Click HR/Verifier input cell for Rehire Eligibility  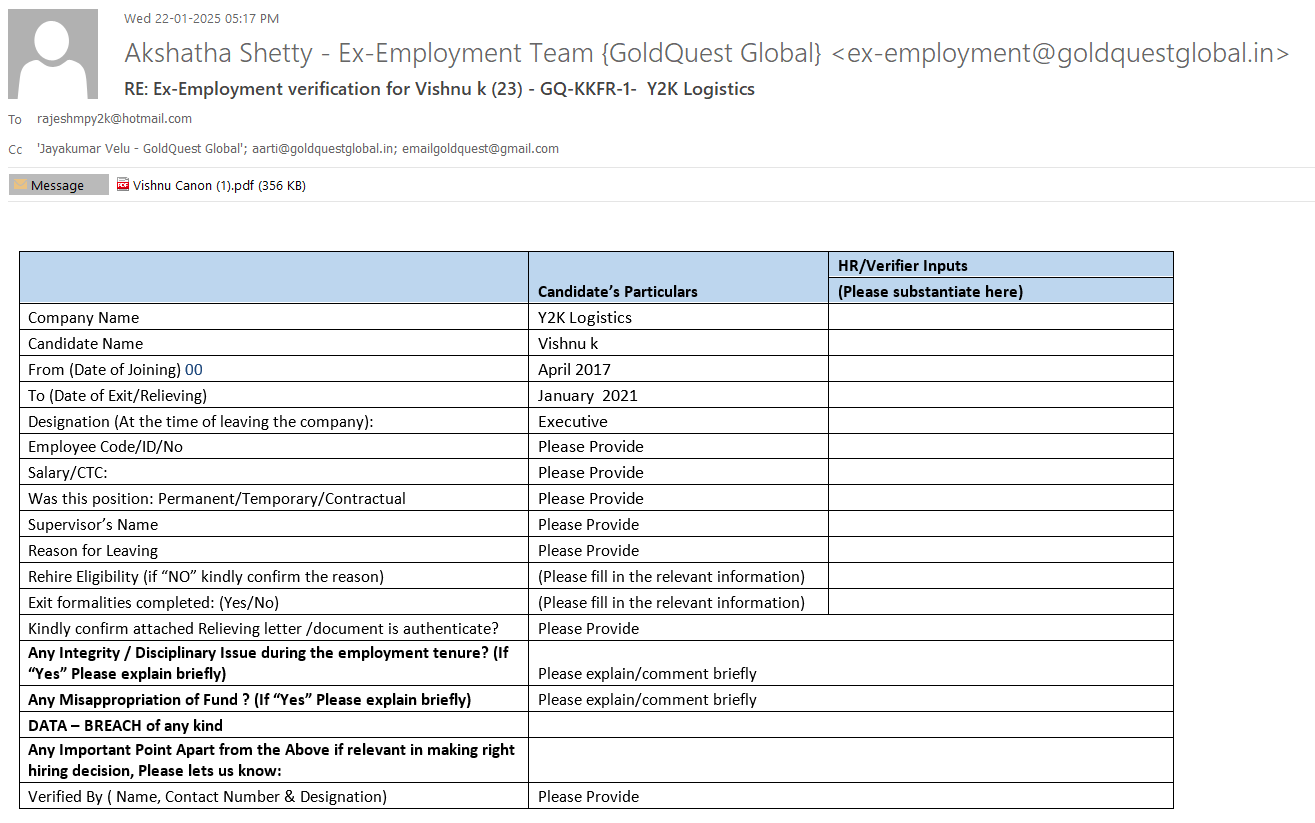1000,576
